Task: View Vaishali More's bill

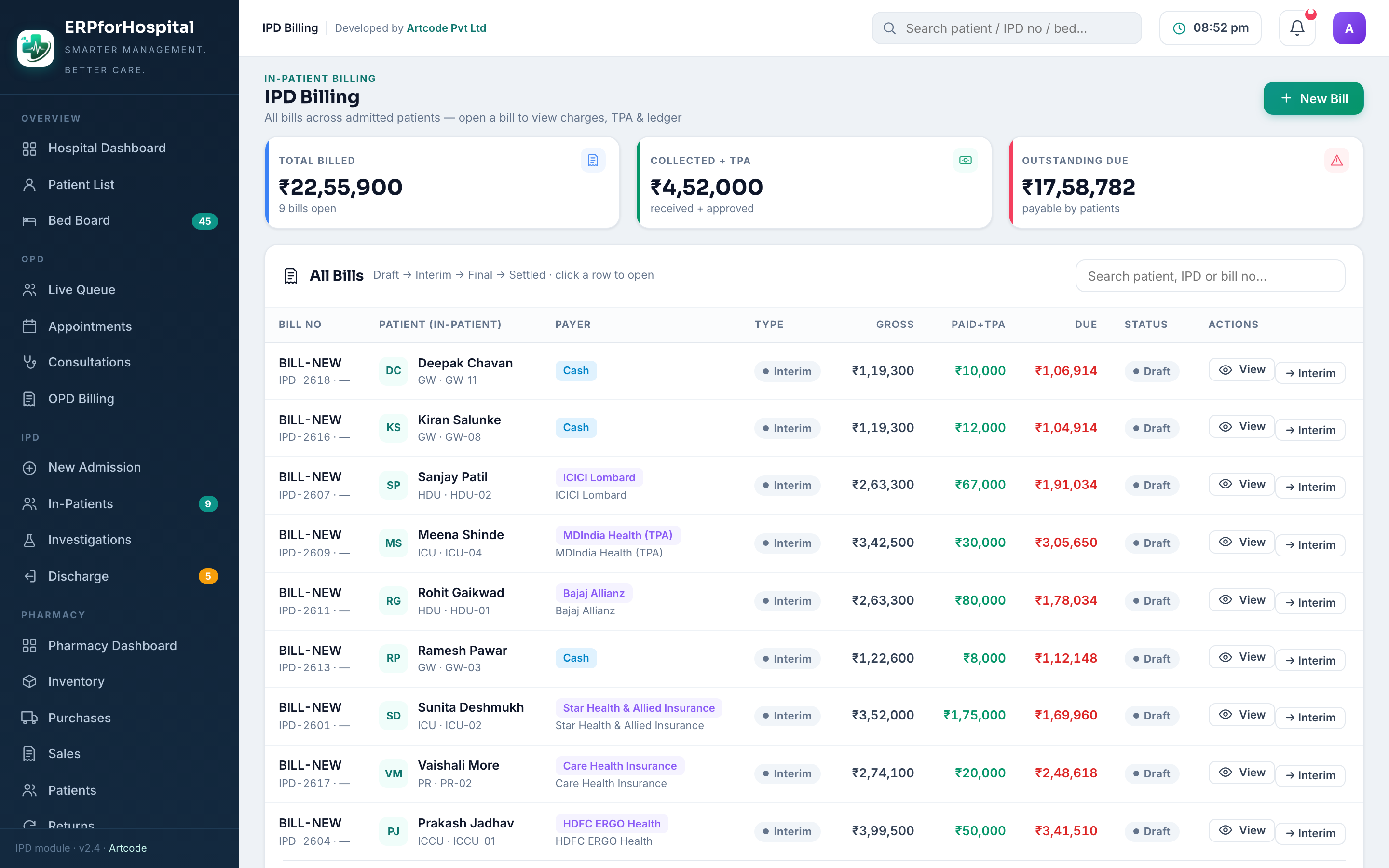Action: (1241, 773)
